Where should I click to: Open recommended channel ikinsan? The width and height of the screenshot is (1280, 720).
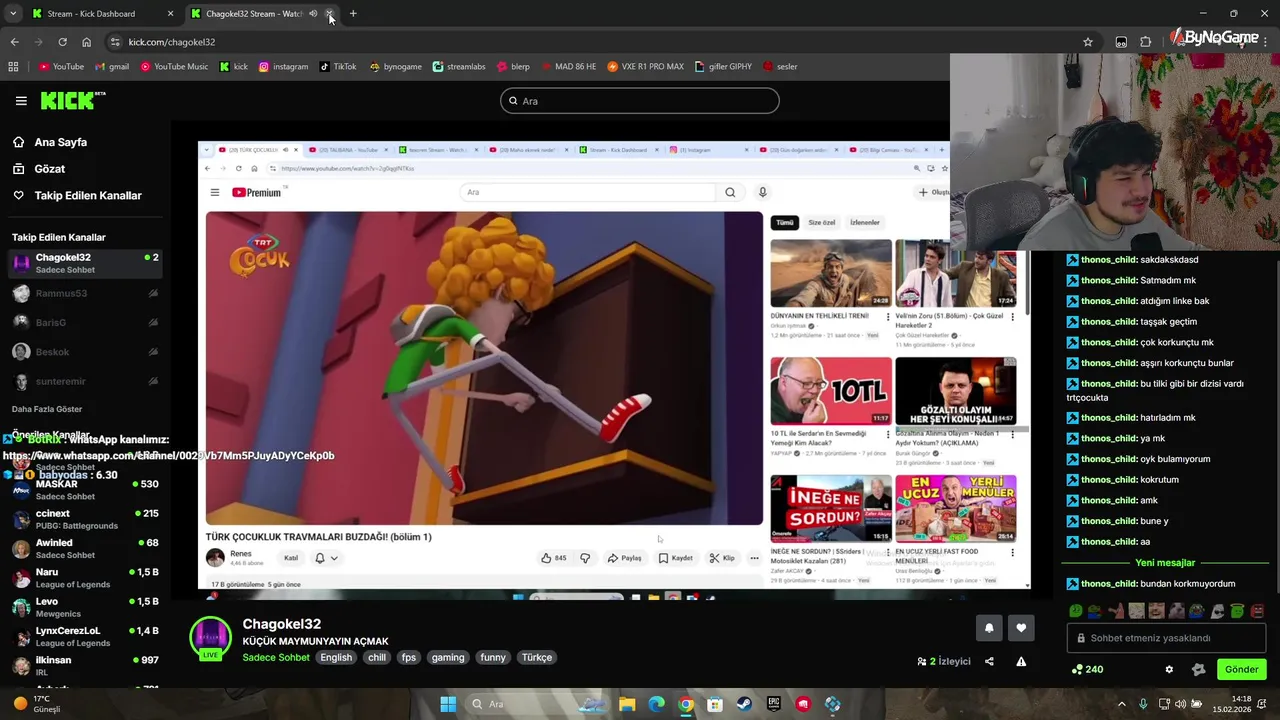84,665
